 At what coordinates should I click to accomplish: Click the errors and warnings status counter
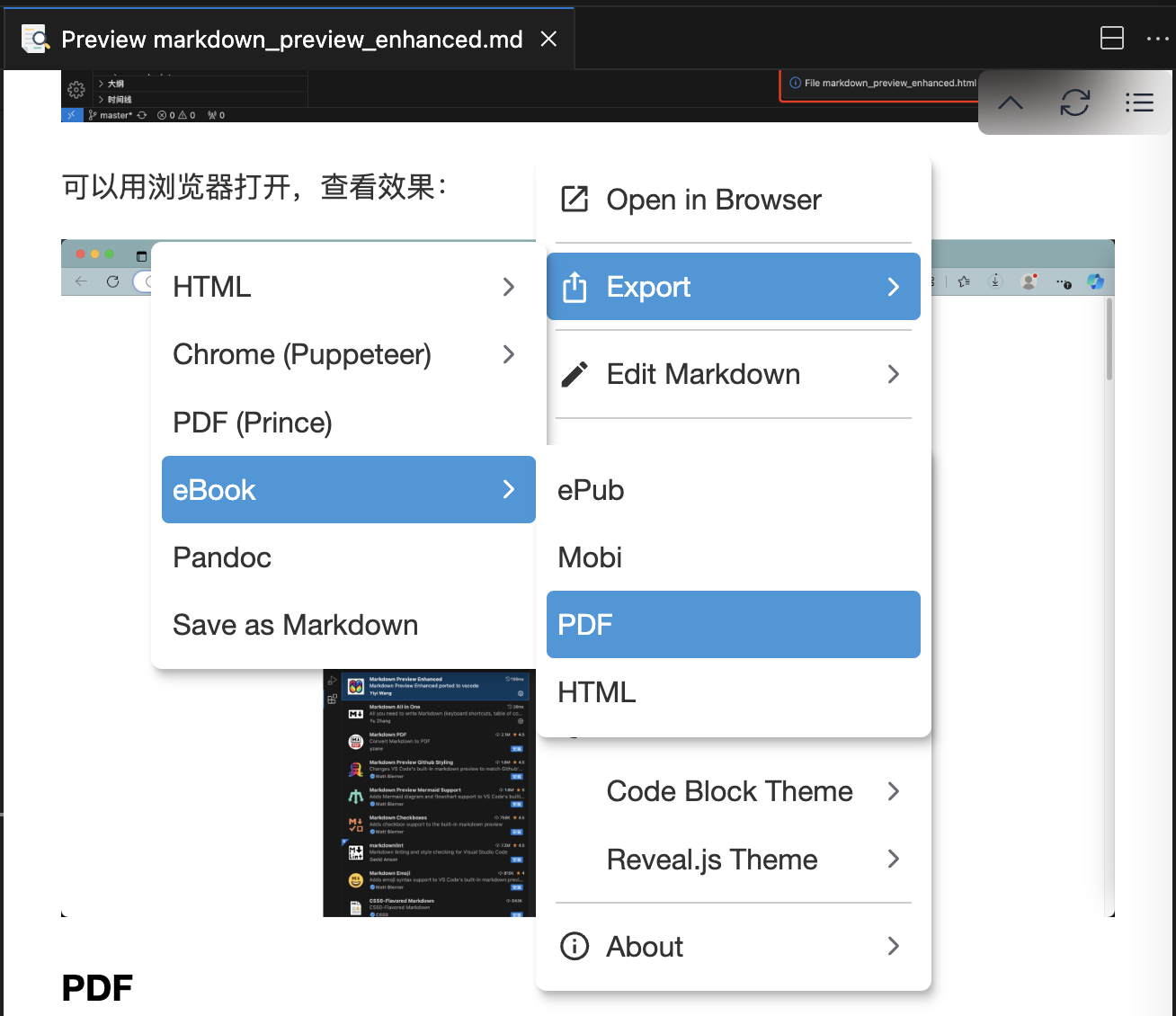(176, 115)
